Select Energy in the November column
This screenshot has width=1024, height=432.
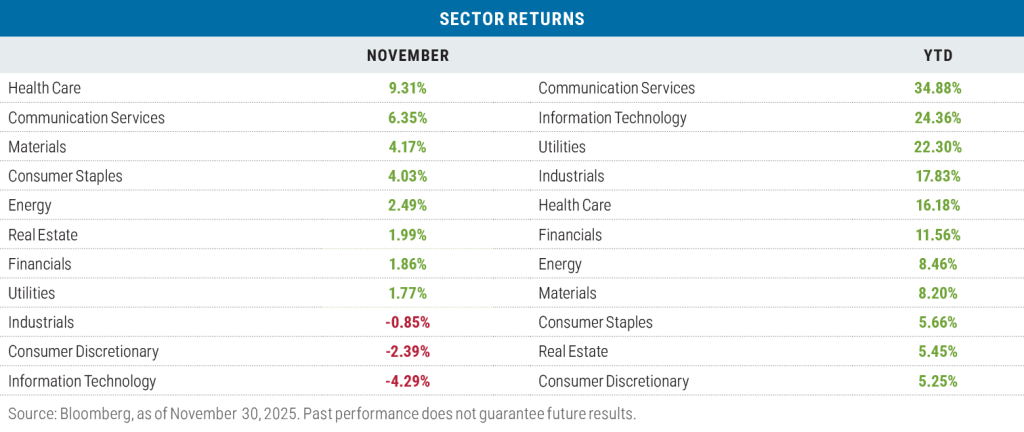[30, 205]
